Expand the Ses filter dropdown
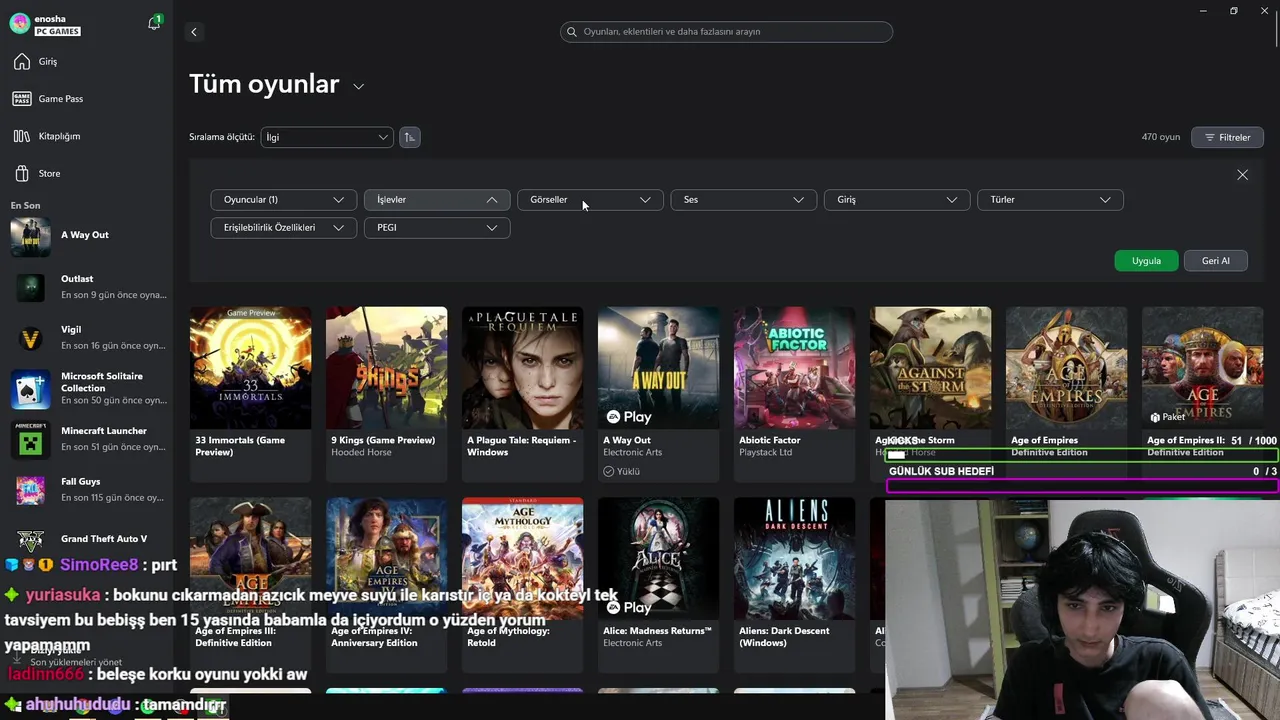1280x720 pixels. 743,200
